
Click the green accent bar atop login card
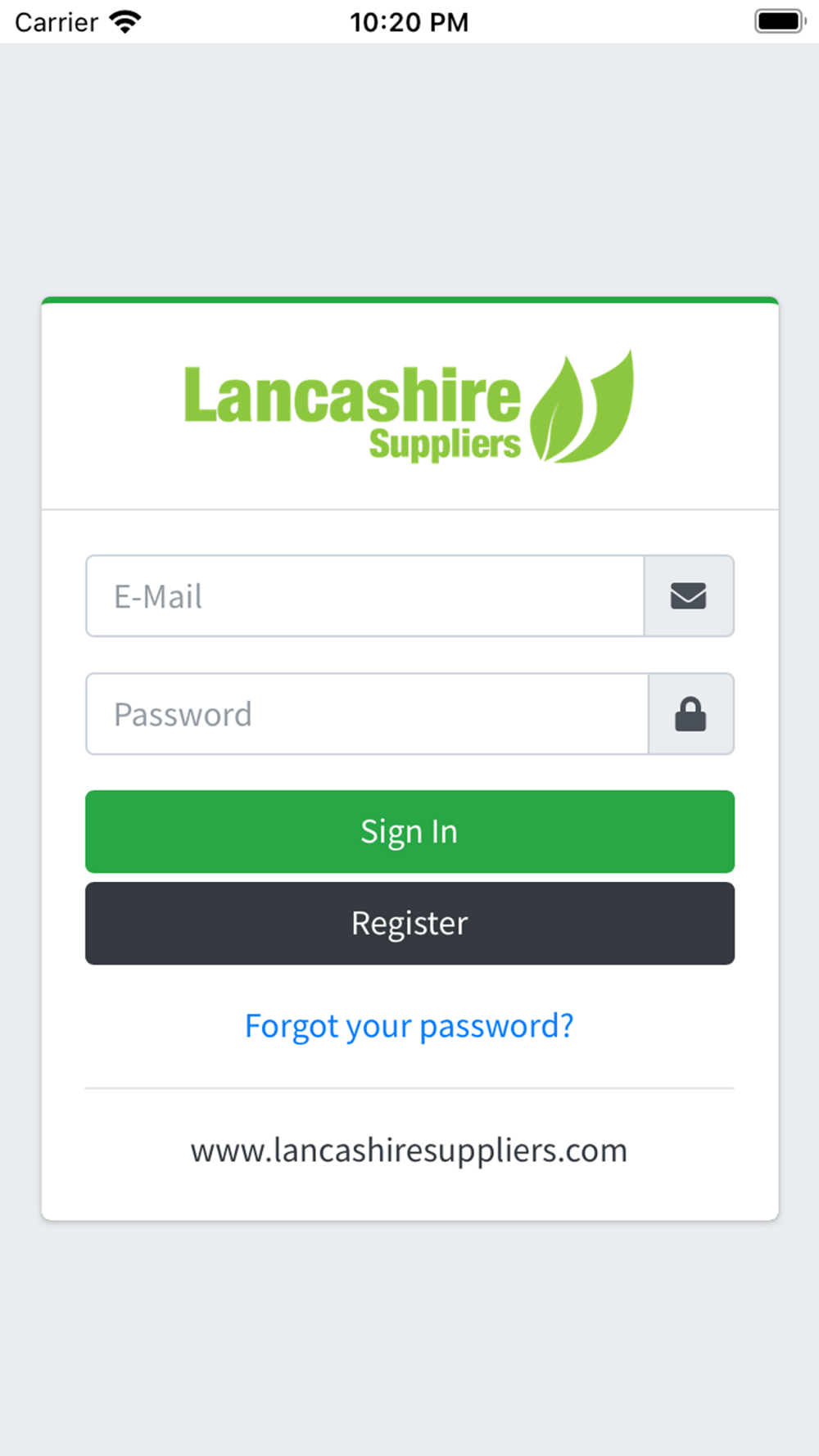click(409, 300)
